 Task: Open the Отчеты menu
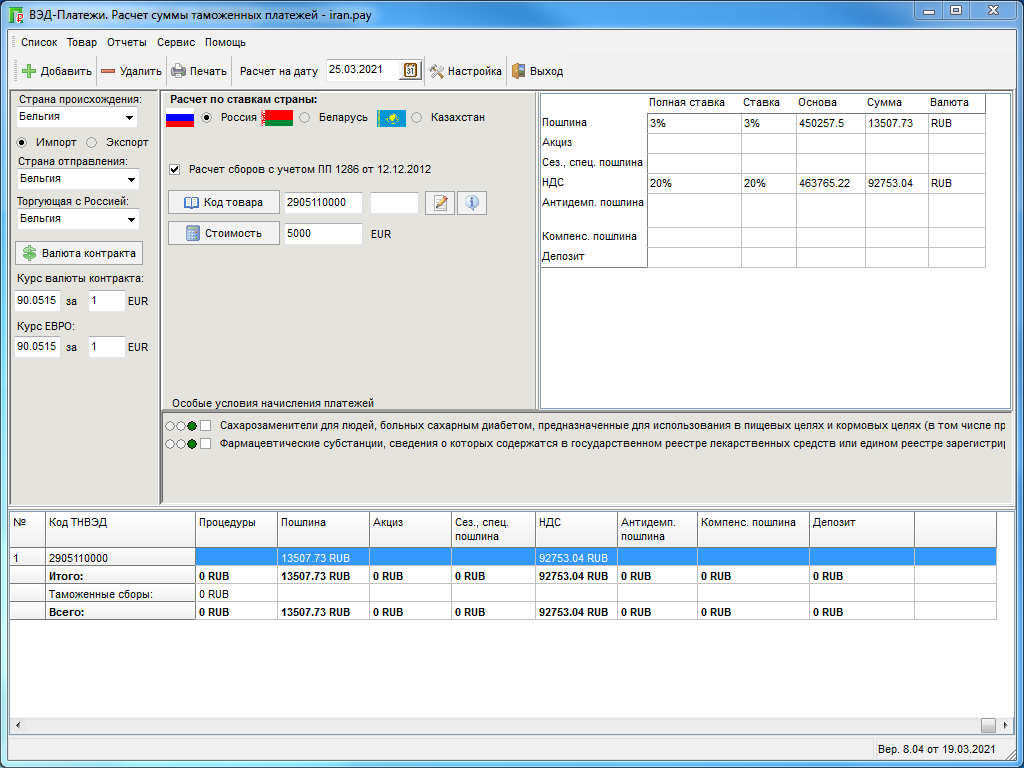[x=127, y=42]
